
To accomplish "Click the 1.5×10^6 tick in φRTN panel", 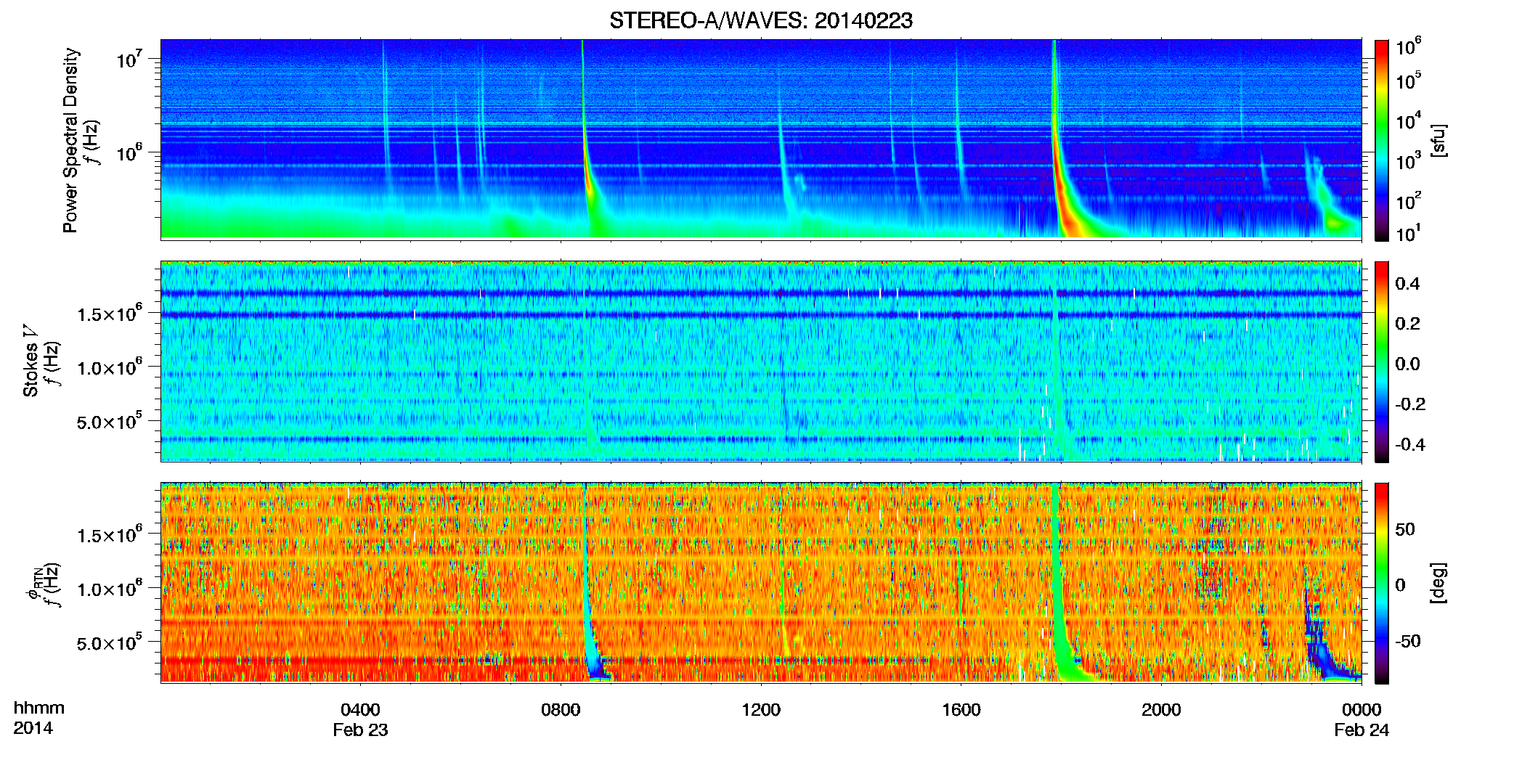I will (110, 535).
